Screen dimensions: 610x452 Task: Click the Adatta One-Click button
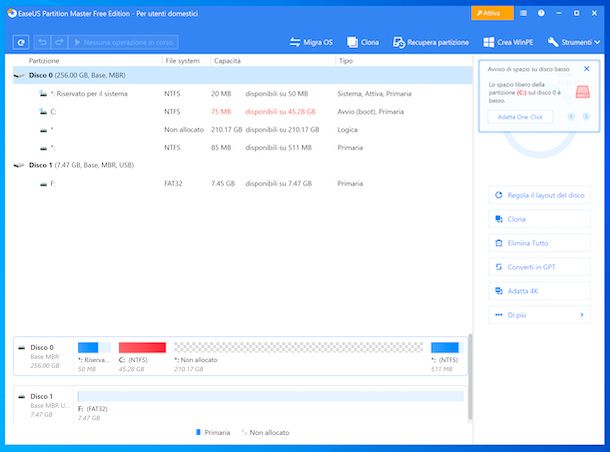tap(520, 117)
